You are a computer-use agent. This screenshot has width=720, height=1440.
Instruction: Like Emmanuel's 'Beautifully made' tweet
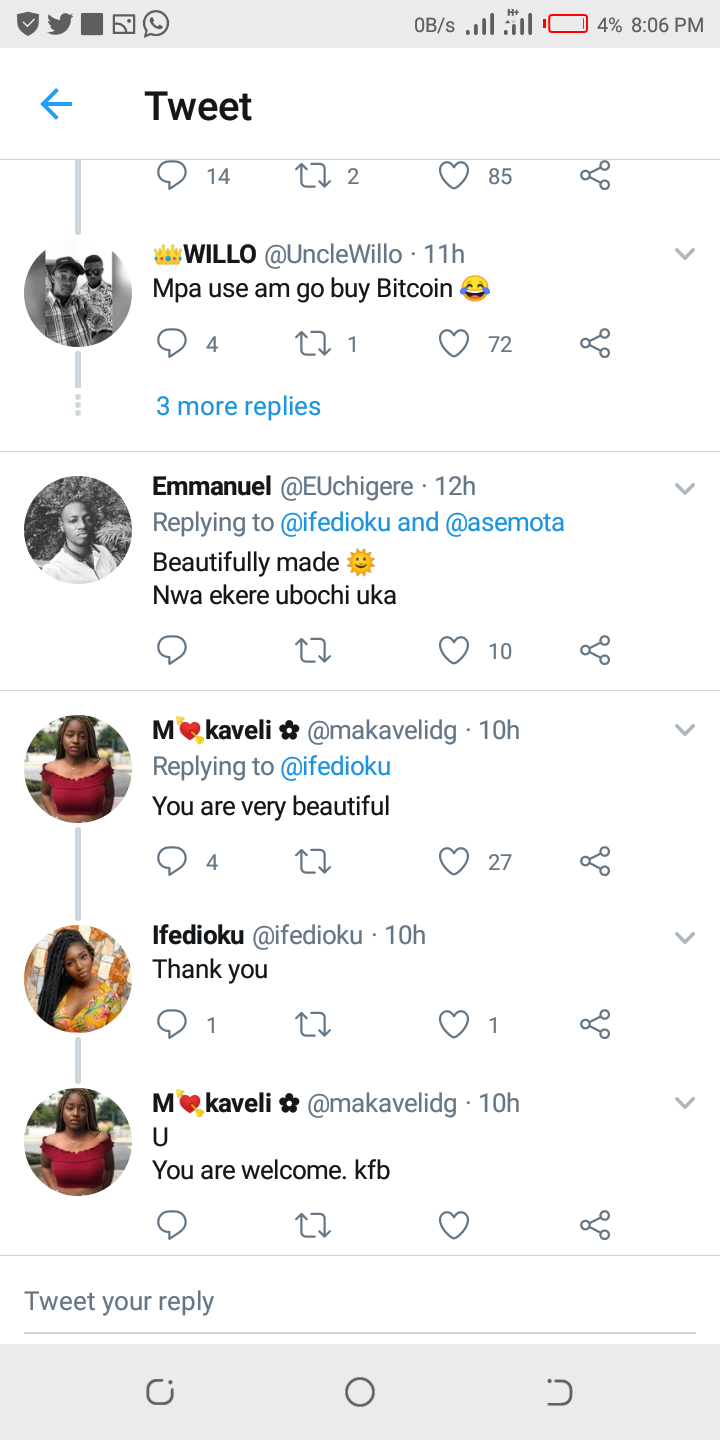pos(454,651)
